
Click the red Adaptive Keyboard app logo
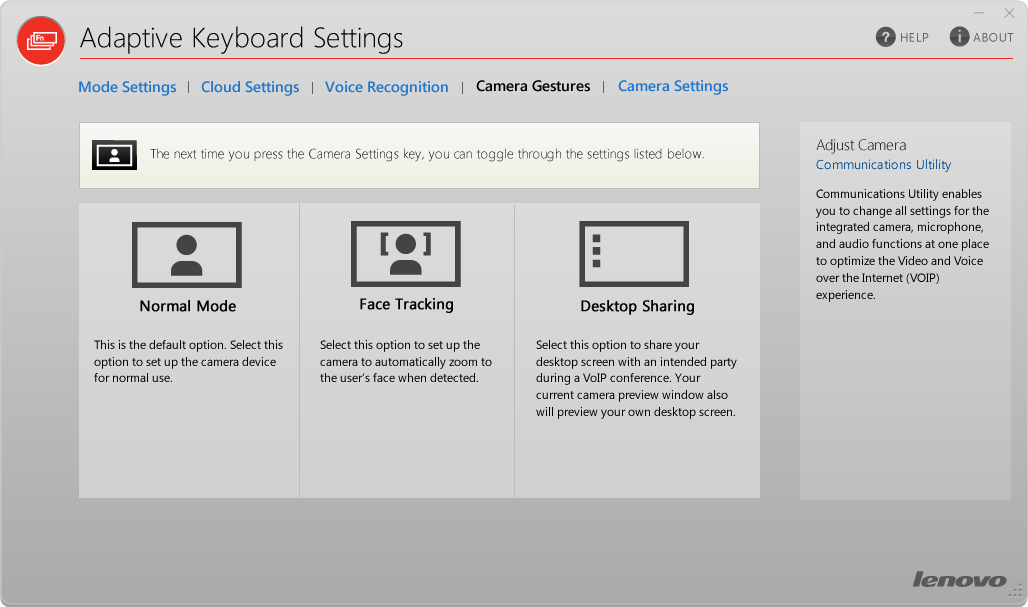41,41
